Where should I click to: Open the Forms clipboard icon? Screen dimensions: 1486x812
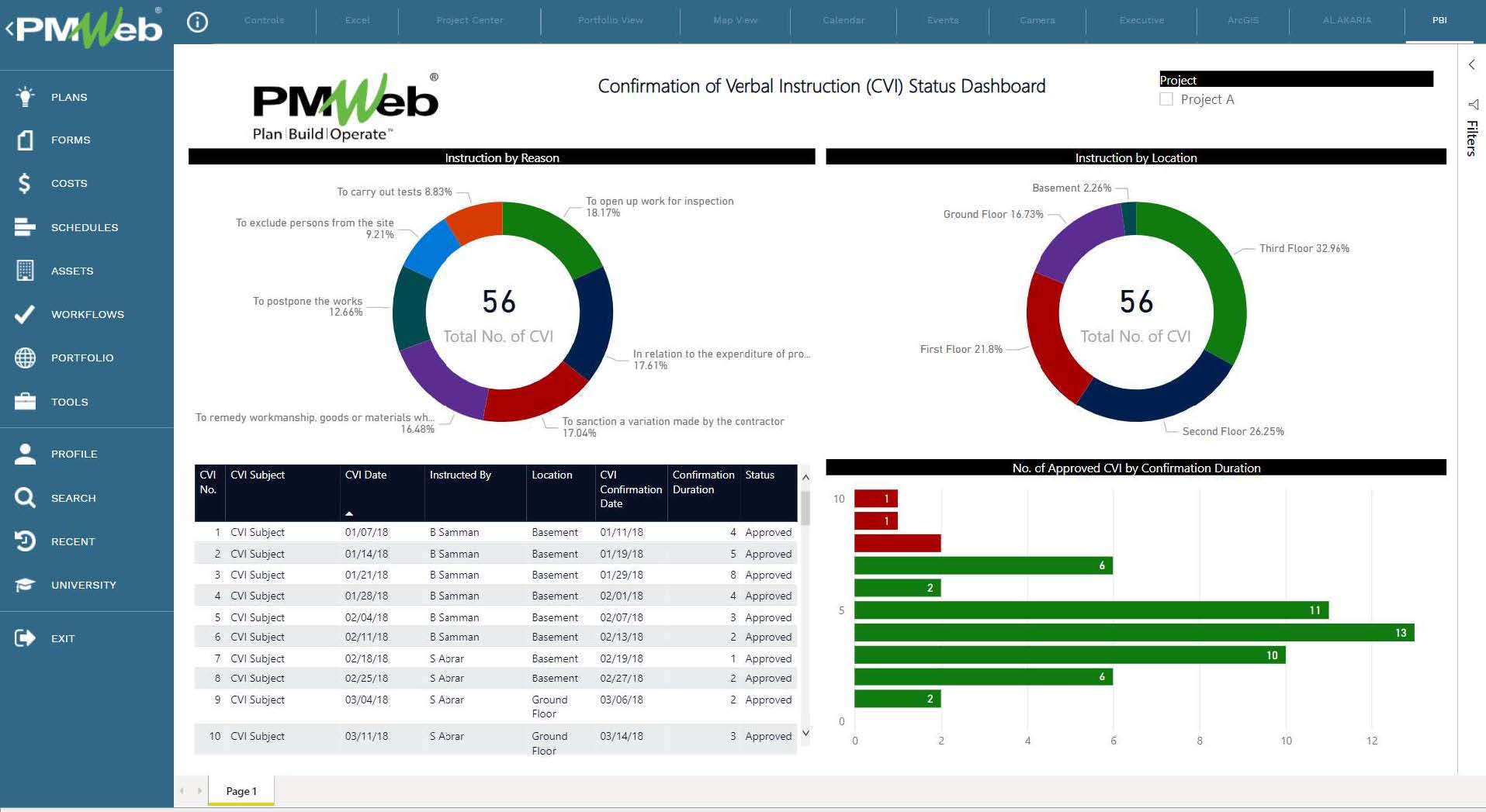coord(25,140)
